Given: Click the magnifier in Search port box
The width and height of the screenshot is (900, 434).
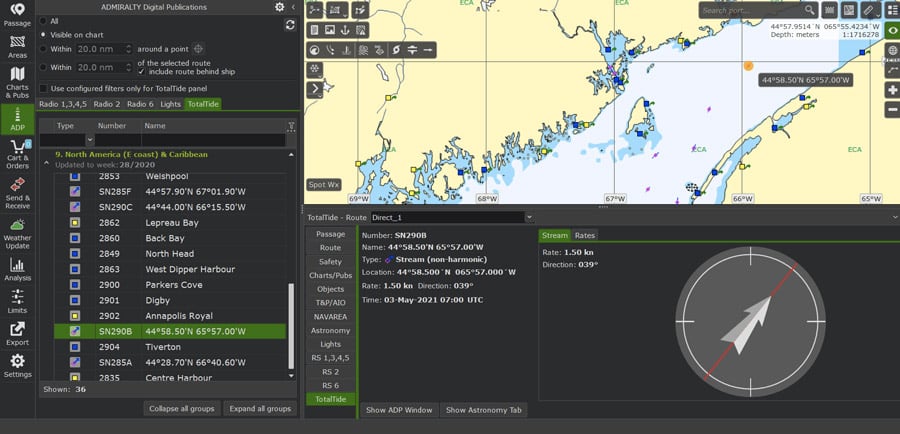Looking at the screenshot, I should tap(809, 10).
